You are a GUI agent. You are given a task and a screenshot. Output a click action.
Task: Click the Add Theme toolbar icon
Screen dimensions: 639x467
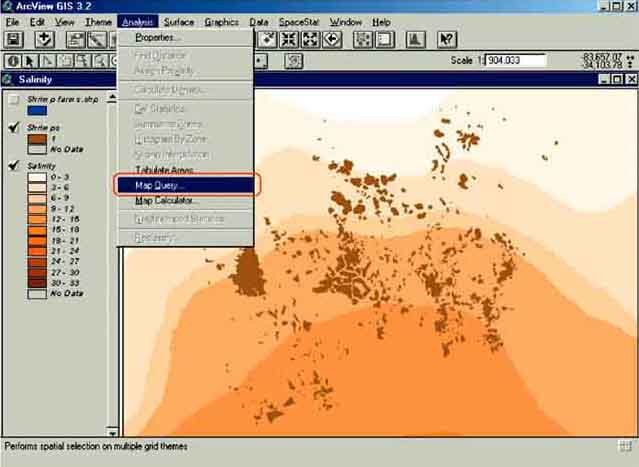45,40
